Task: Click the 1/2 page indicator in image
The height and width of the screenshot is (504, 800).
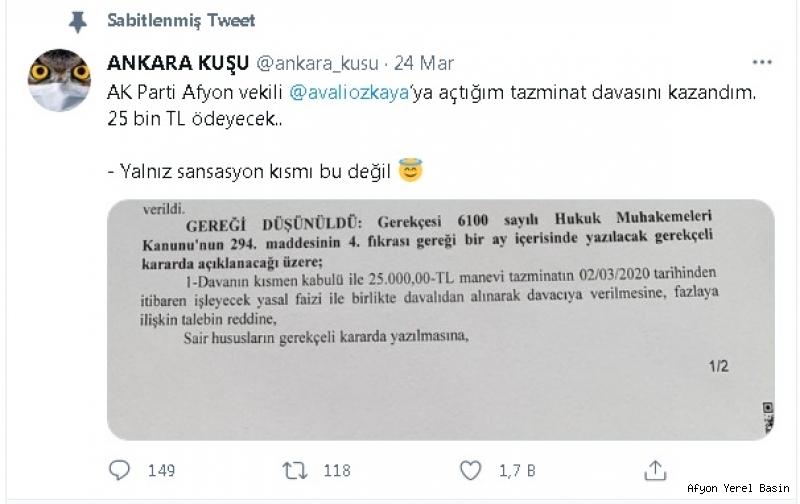Action: pyautogui.click(x=718, y=366)
